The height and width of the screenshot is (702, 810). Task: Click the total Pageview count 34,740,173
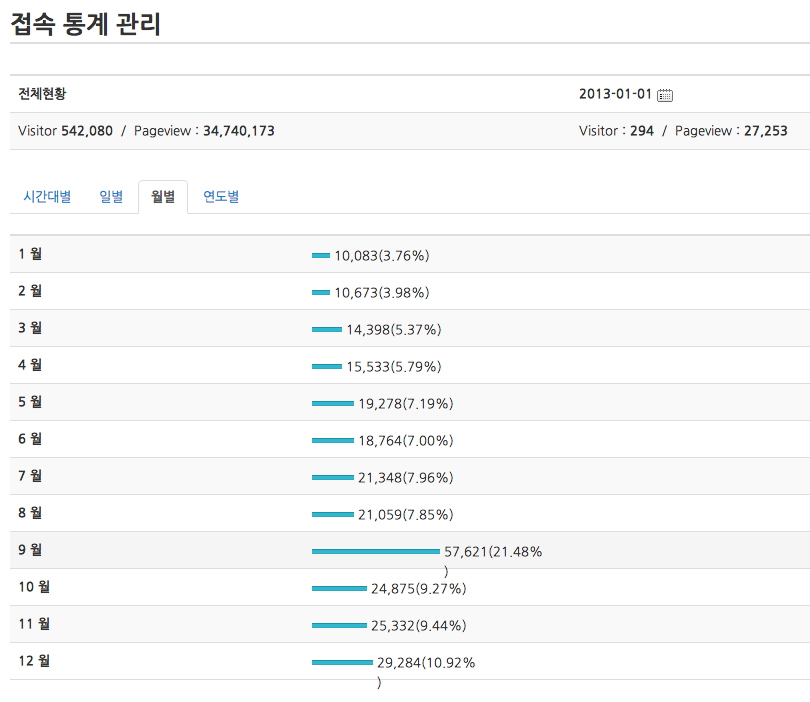(239, 131)
